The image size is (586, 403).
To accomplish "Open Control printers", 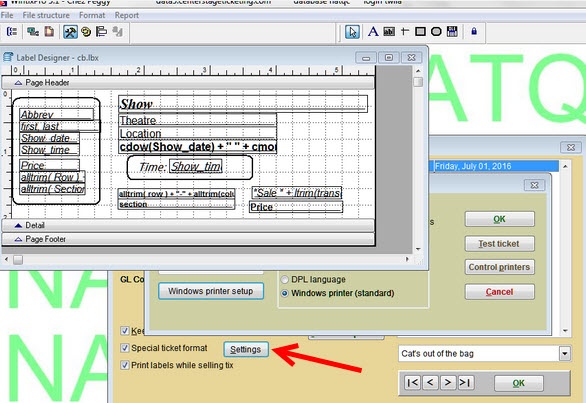I will point(500,267).
